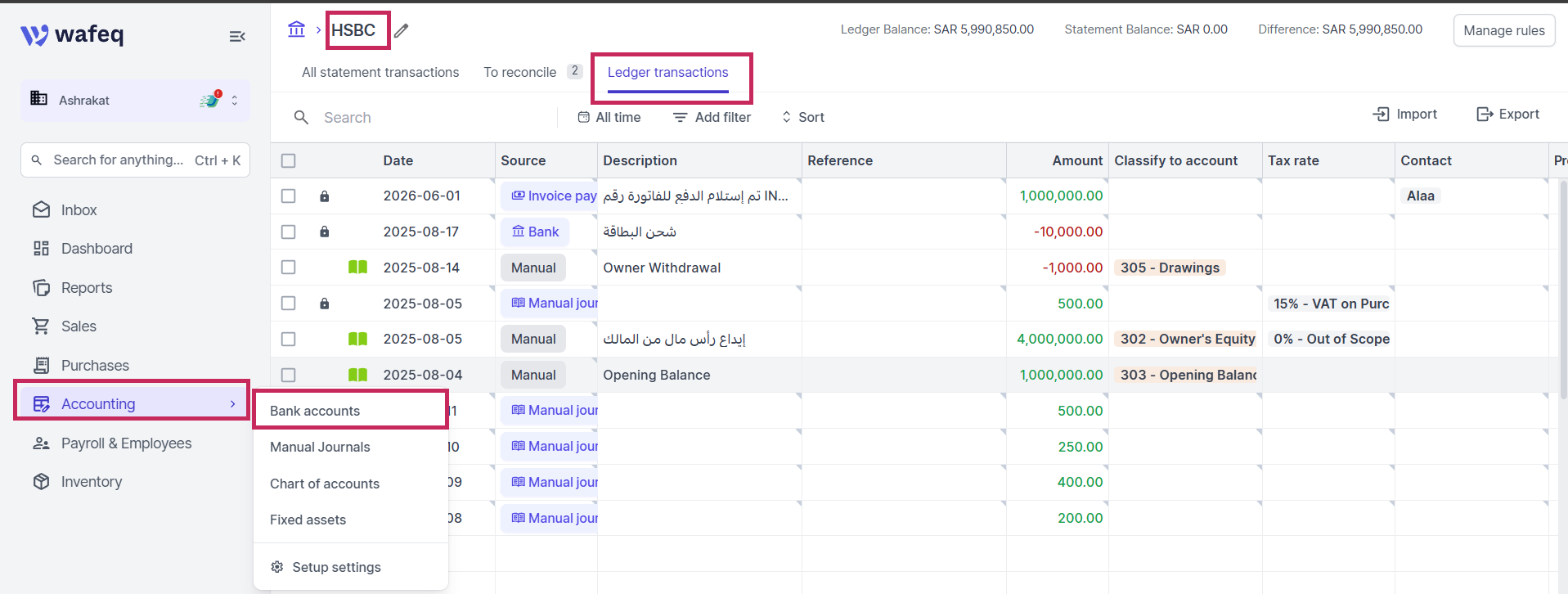
Task: Click green book icon on Opening Balance row
Action: pyautogui.click(x=357, y=375)
